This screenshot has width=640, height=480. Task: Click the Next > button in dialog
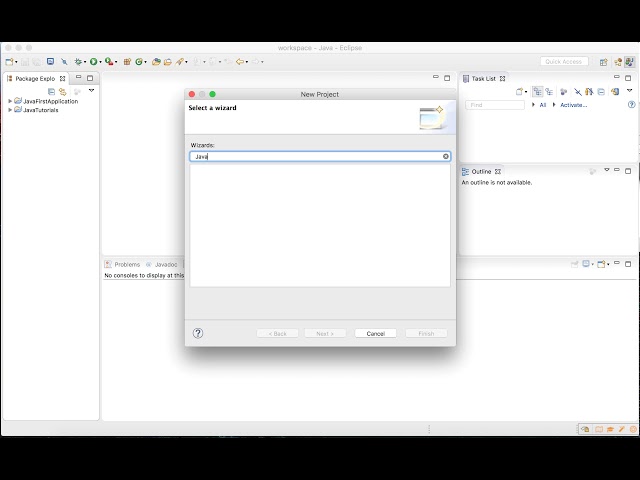coord(325,333)
